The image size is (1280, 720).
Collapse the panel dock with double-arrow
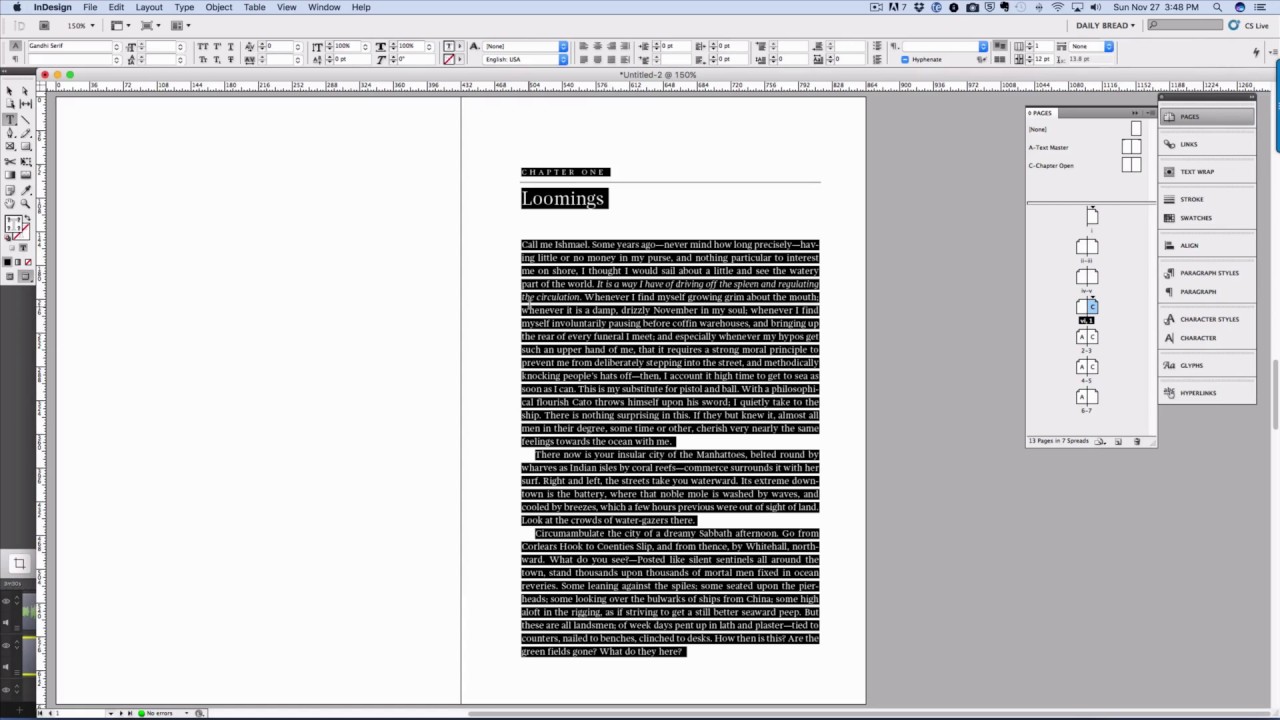click(1251, 98)
